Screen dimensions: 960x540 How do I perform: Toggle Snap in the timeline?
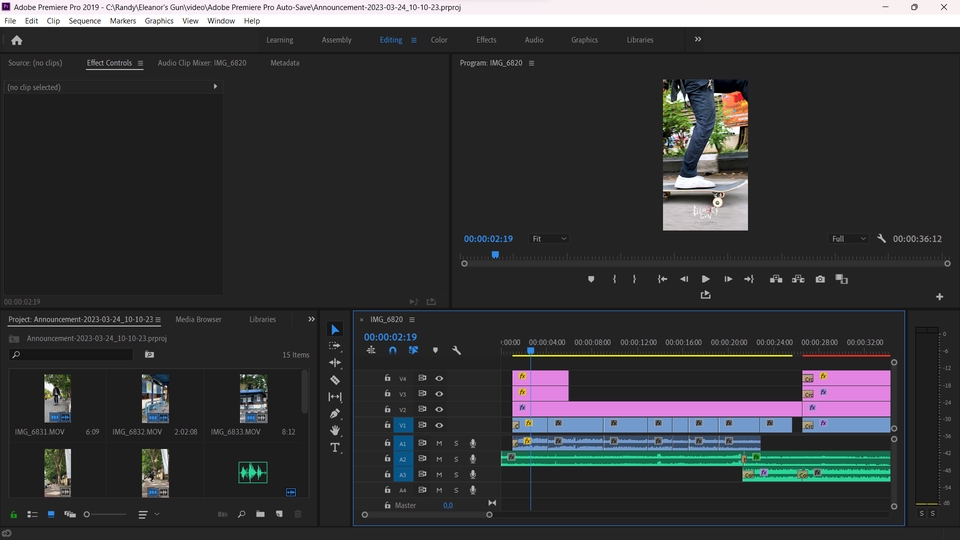pyautogui.click(x=392, y=350)
